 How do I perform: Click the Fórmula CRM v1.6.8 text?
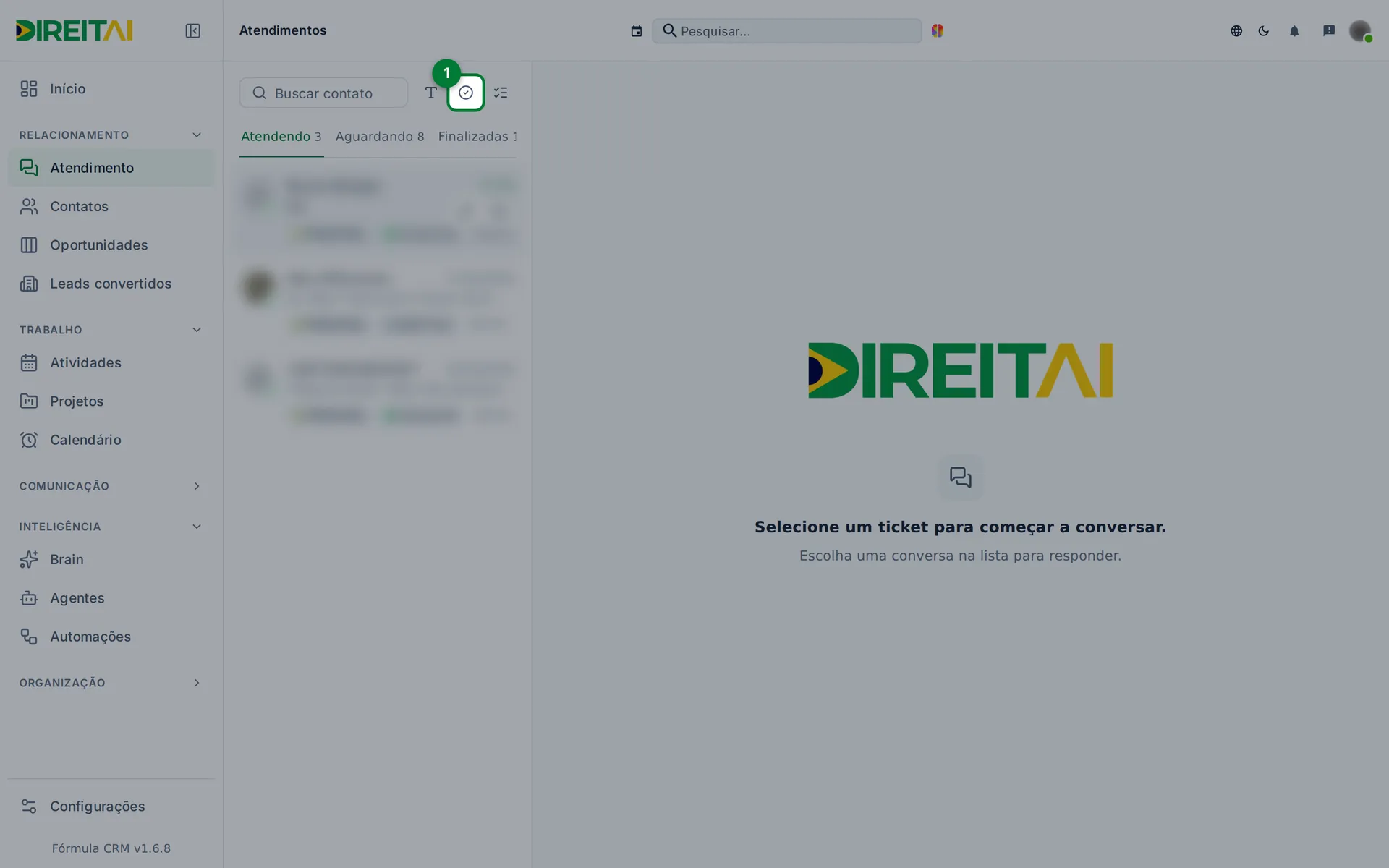click(x=111, y=848)
